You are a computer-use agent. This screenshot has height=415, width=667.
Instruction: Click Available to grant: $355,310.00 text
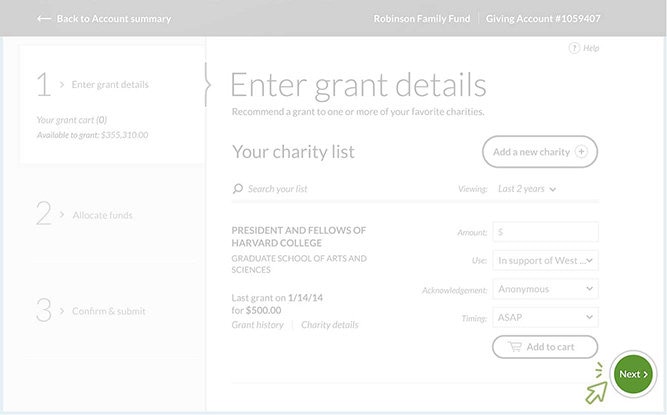coord(92,135)
